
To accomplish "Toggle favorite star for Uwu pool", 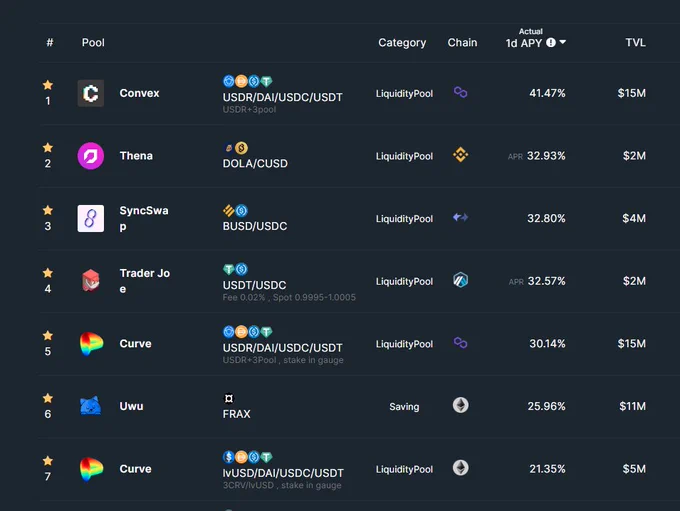I will point(48,398).
